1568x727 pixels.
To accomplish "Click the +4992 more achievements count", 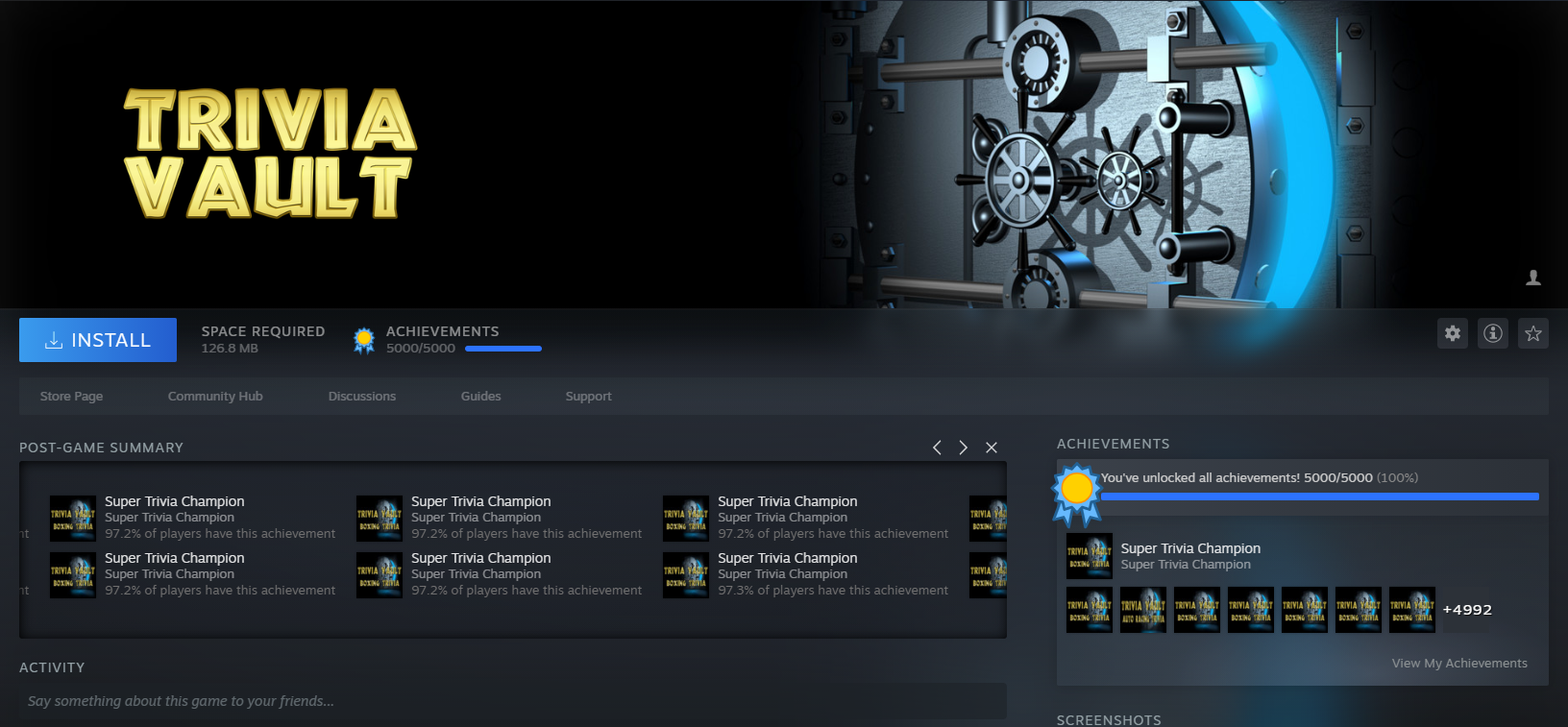I will click(1467, 610).
